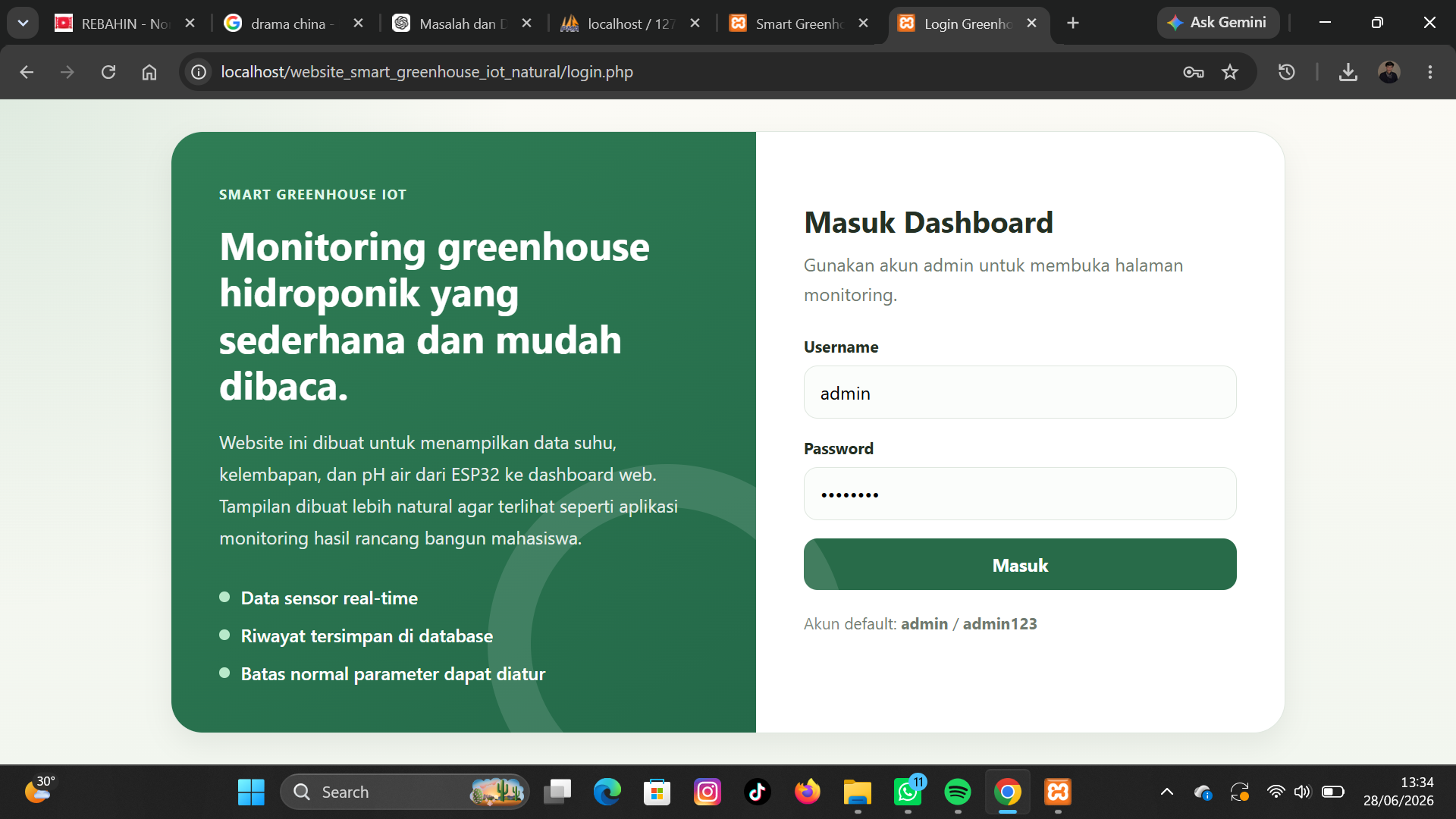Open Task View on taskbar

coord(557,792)
